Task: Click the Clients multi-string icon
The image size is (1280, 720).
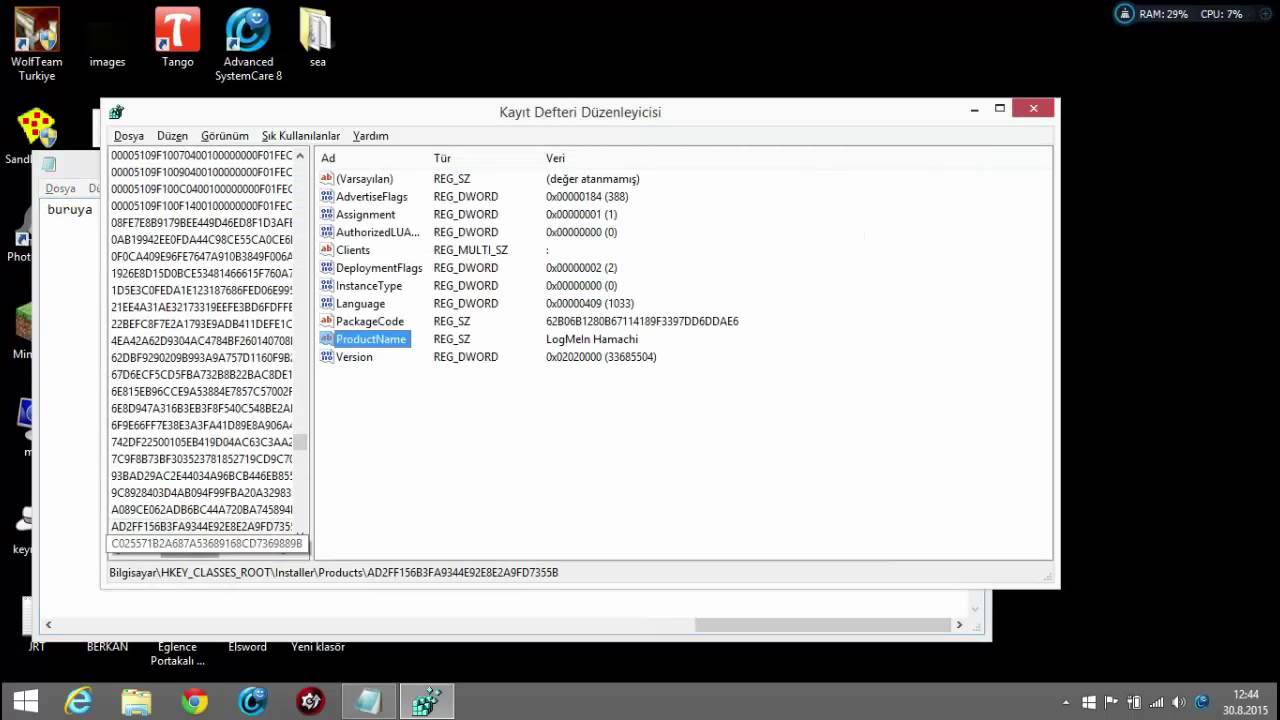Action: click(327, 250)
